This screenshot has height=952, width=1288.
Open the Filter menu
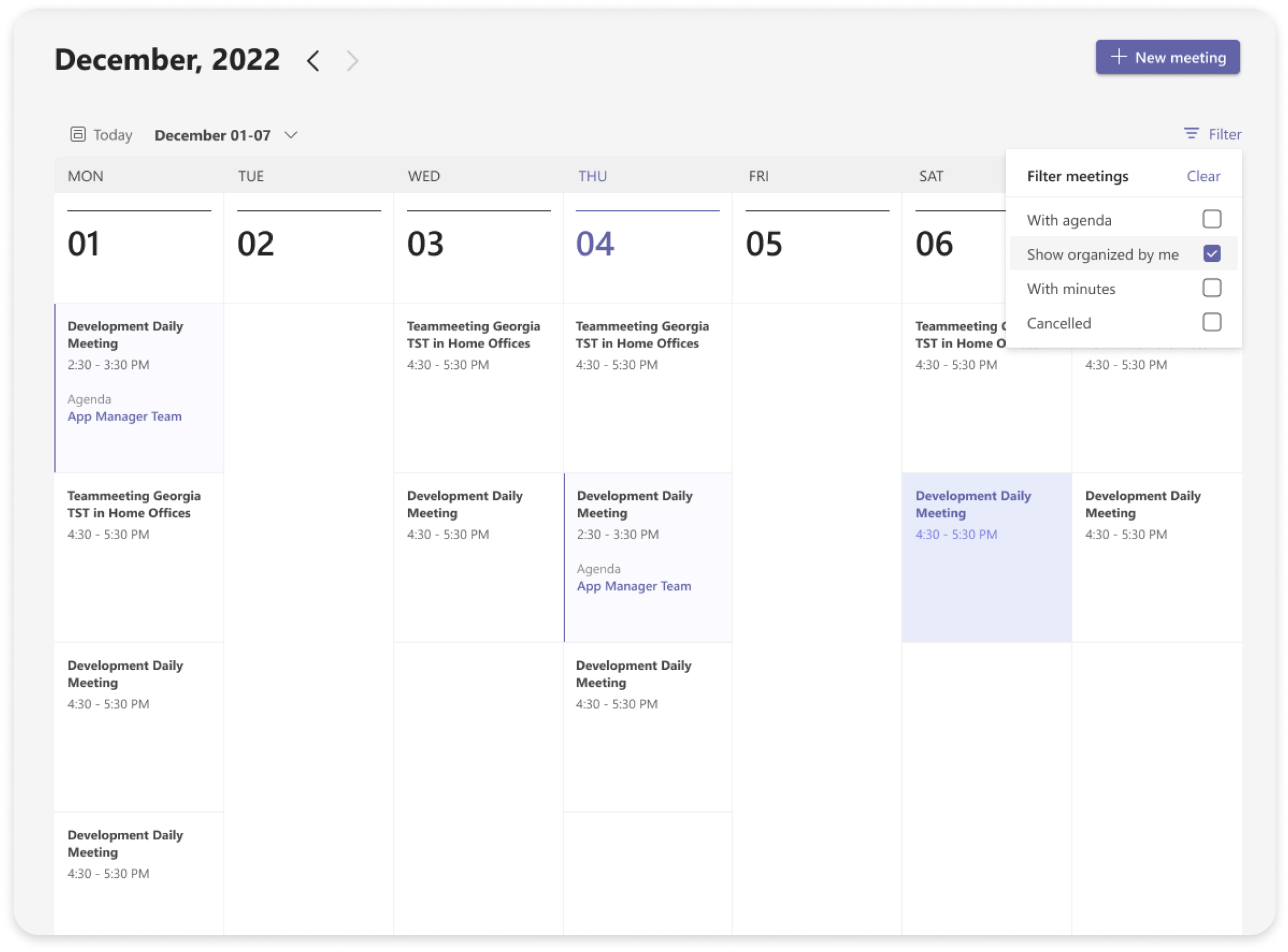[1224, 134]
